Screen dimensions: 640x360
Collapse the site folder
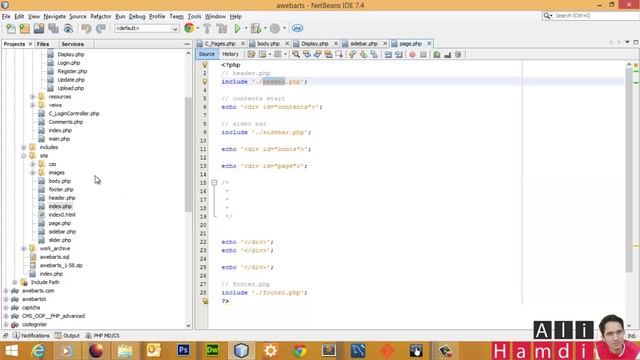[x=24, y=156]
